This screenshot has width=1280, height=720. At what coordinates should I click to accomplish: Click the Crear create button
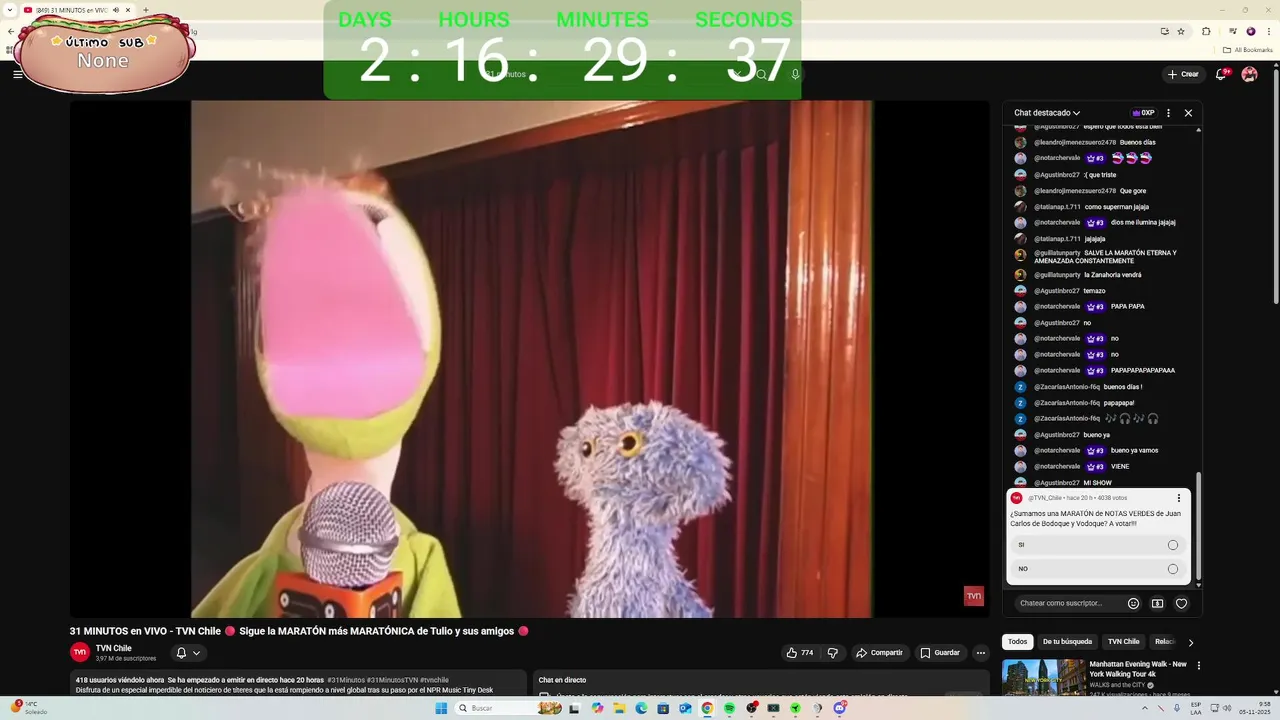tap(1183, 74)
